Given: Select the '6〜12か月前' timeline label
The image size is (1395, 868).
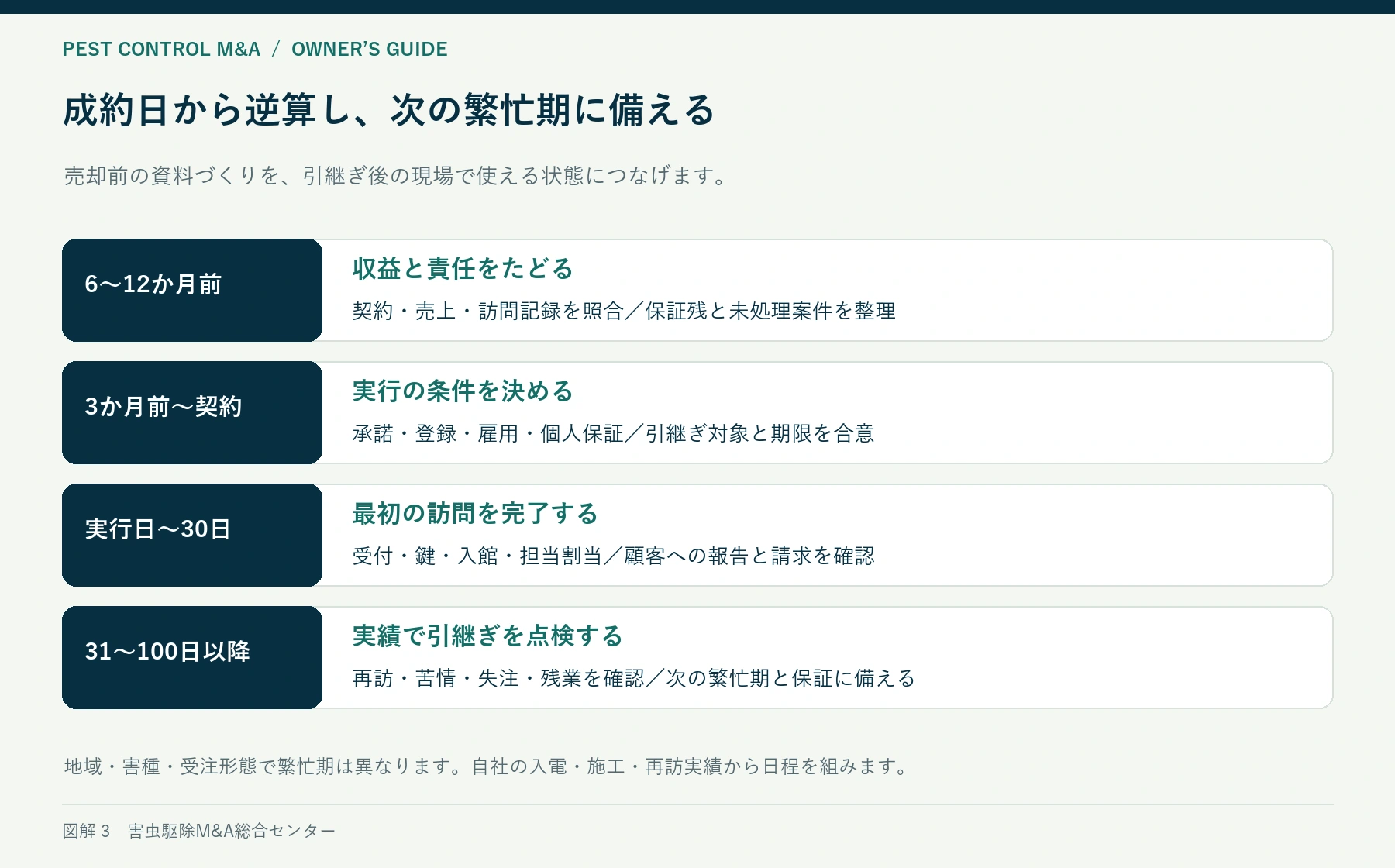Looking at the screenshot, I should [x=153, y=284].
